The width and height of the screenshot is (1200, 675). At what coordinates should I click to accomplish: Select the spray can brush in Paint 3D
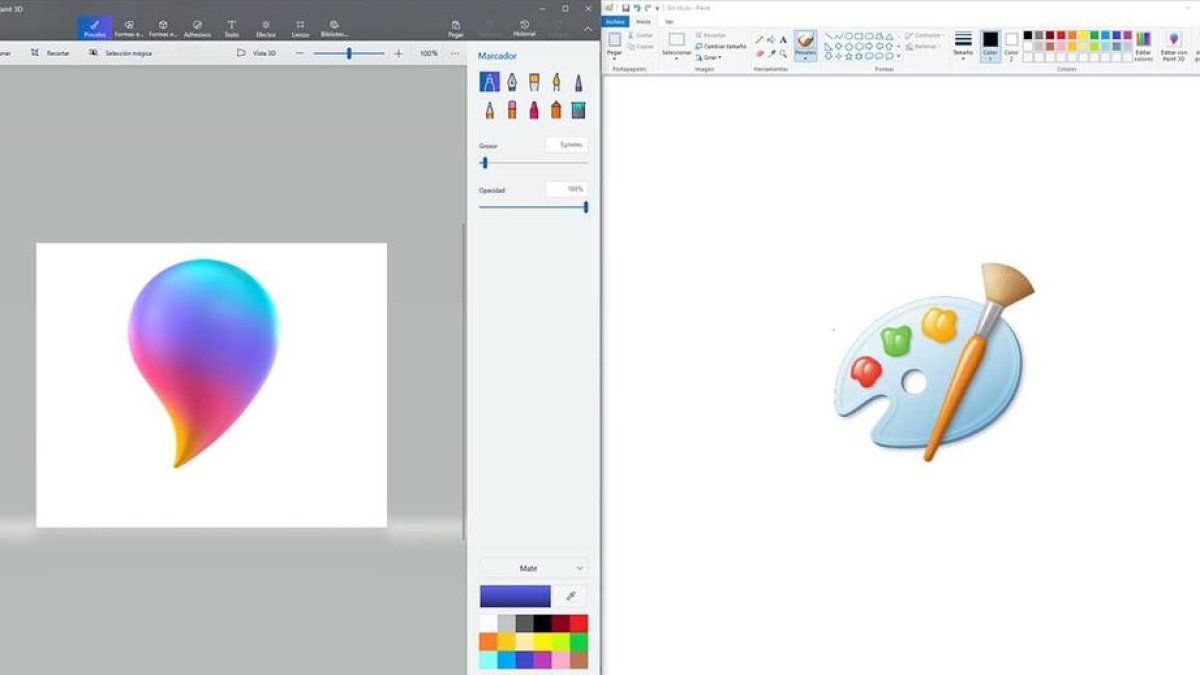[x=554, y=110]
